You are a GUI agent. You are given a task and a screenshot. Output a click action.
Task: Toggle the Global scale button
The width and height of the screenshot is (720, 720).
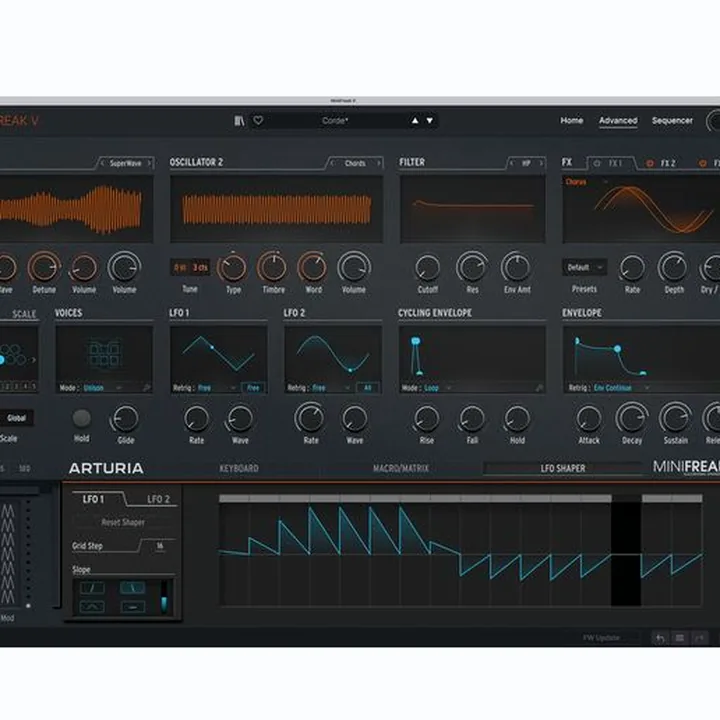[16, 418]
